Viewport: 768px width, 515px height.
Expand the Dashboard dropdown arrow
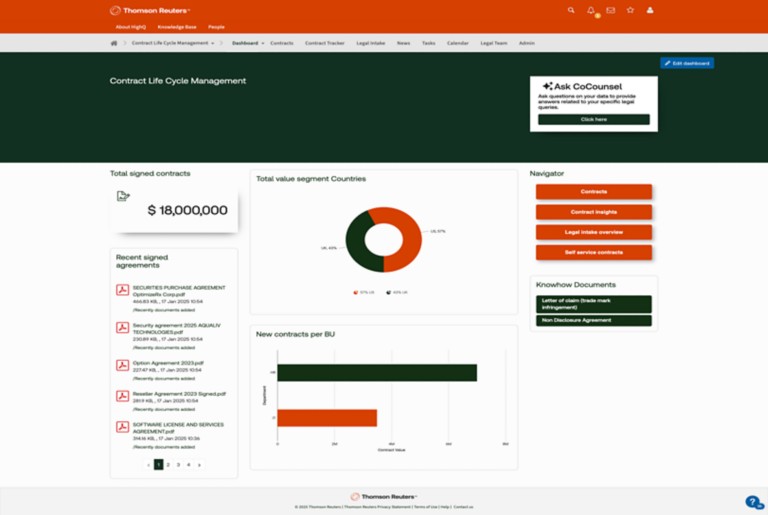263,43
